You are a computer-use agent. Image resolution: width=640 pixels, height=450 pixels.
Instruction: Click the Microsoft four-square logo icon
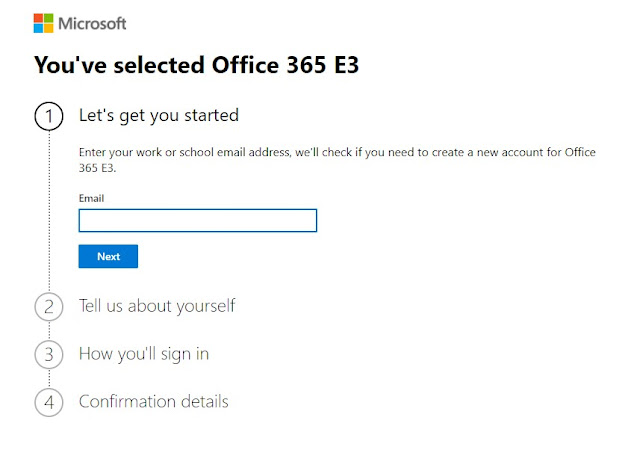tap(44, 23)
